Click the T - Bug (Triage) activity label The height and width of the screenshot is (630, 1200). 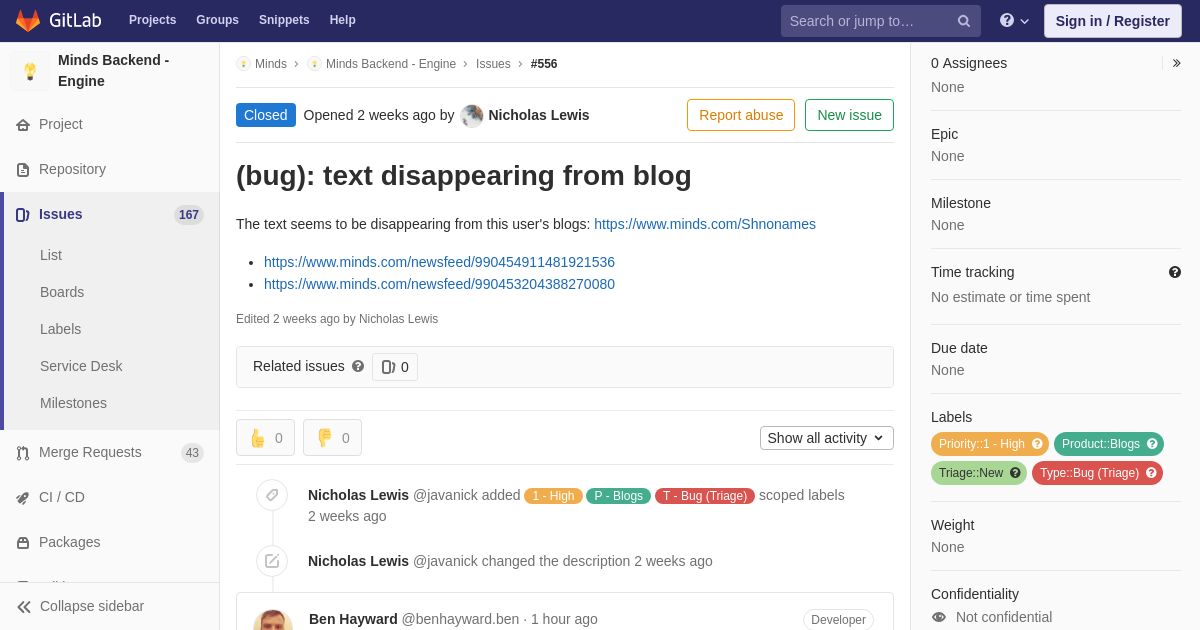click(705, 496)
